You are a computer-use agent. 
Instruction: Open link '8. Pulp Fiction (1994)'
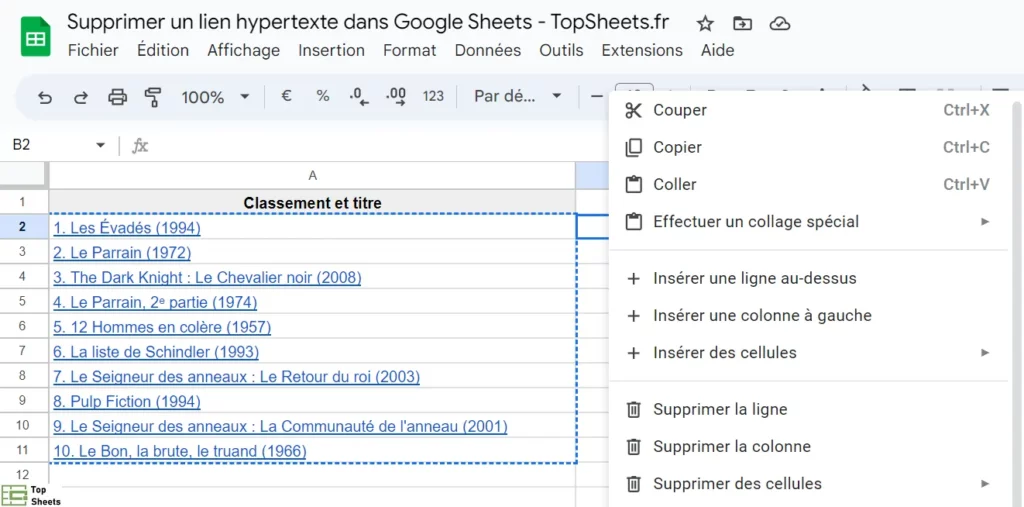tap(127, 402)
